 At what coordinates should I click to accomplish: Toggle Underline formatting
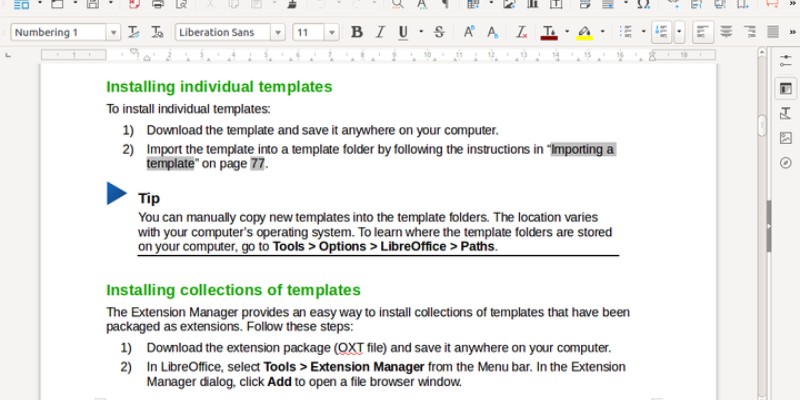[403, 32]
